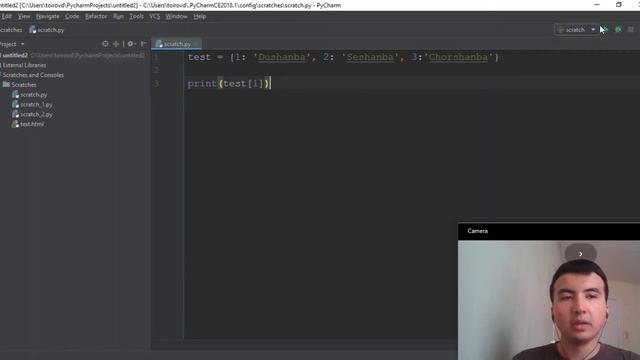Place cursor on 'Dushanba' string in code
The width and height of the screenshot is (640, 360).
[x=282, y=57]
